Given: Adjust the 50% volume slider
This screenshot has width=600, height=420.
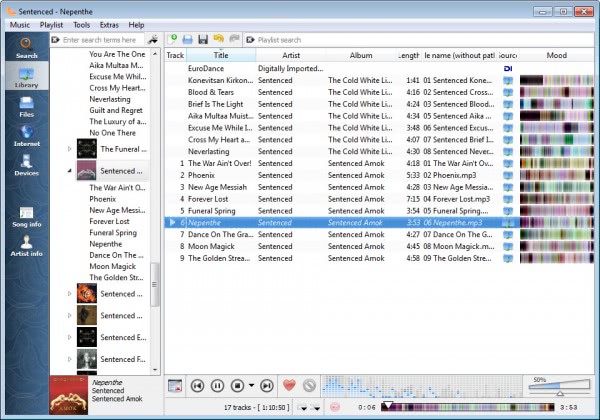Looking at the screenshot, I should pos(559,387).
